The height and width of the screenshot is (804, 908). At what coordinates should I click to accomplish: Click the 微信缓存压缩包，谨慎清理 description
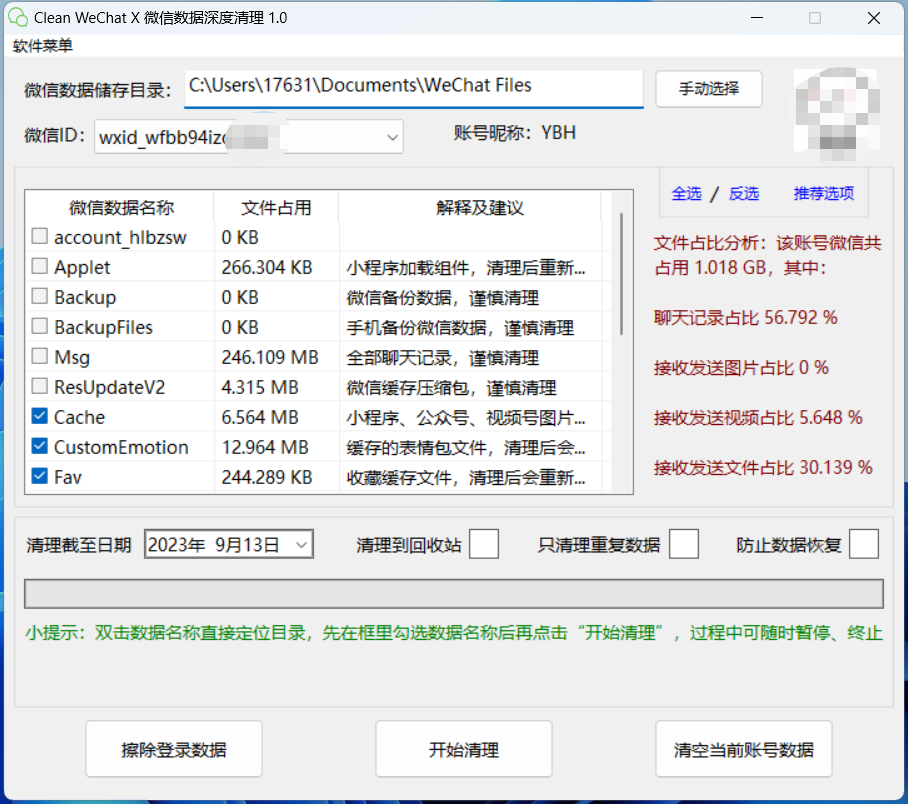point(451,388)
